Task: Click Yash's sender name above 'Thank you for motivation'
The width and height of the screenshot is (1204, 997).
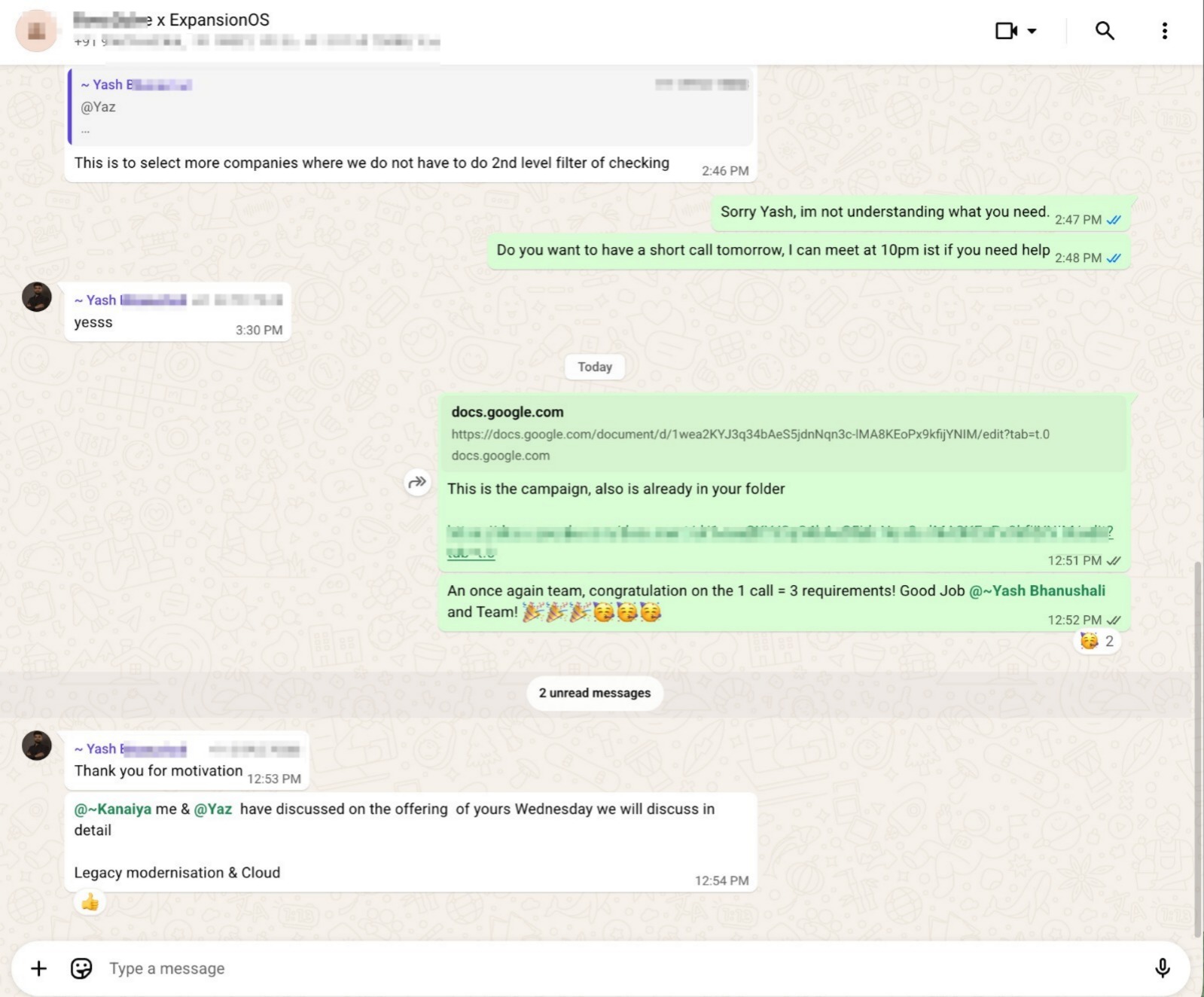Action: coord(130,749)
